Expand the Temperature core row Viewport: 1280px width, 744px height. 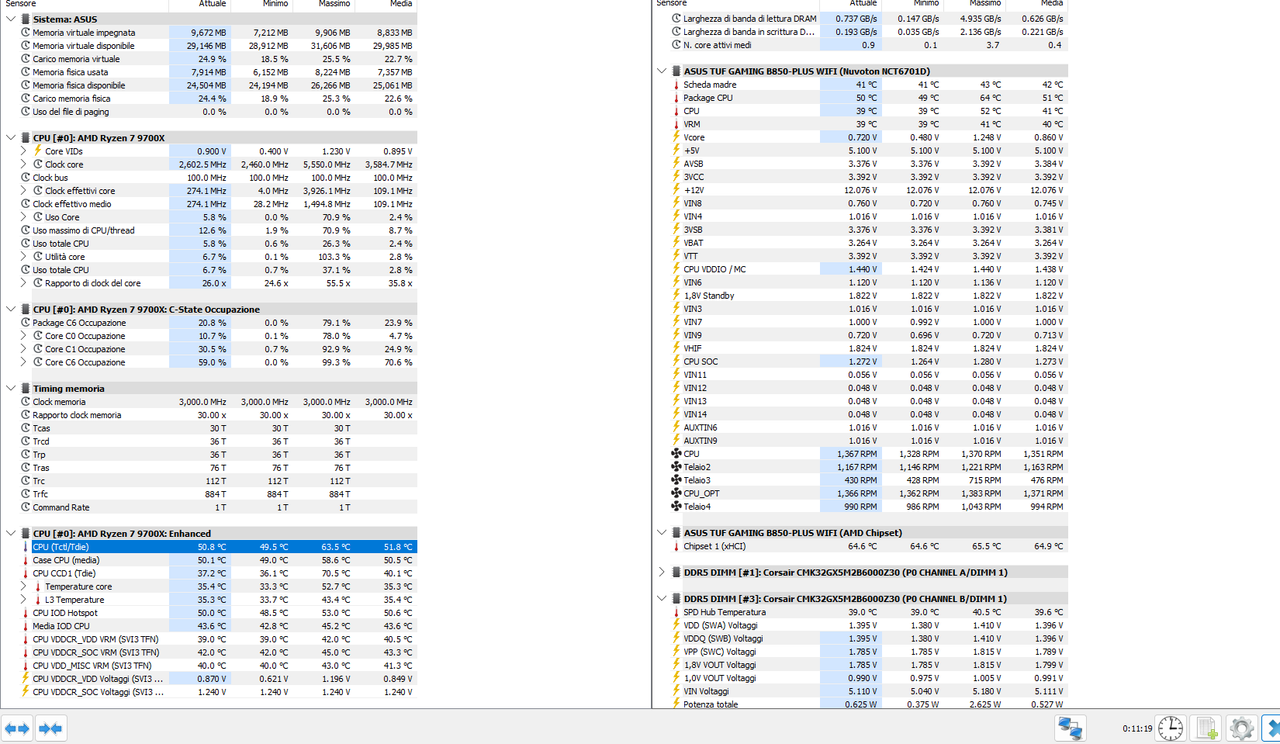23,587
